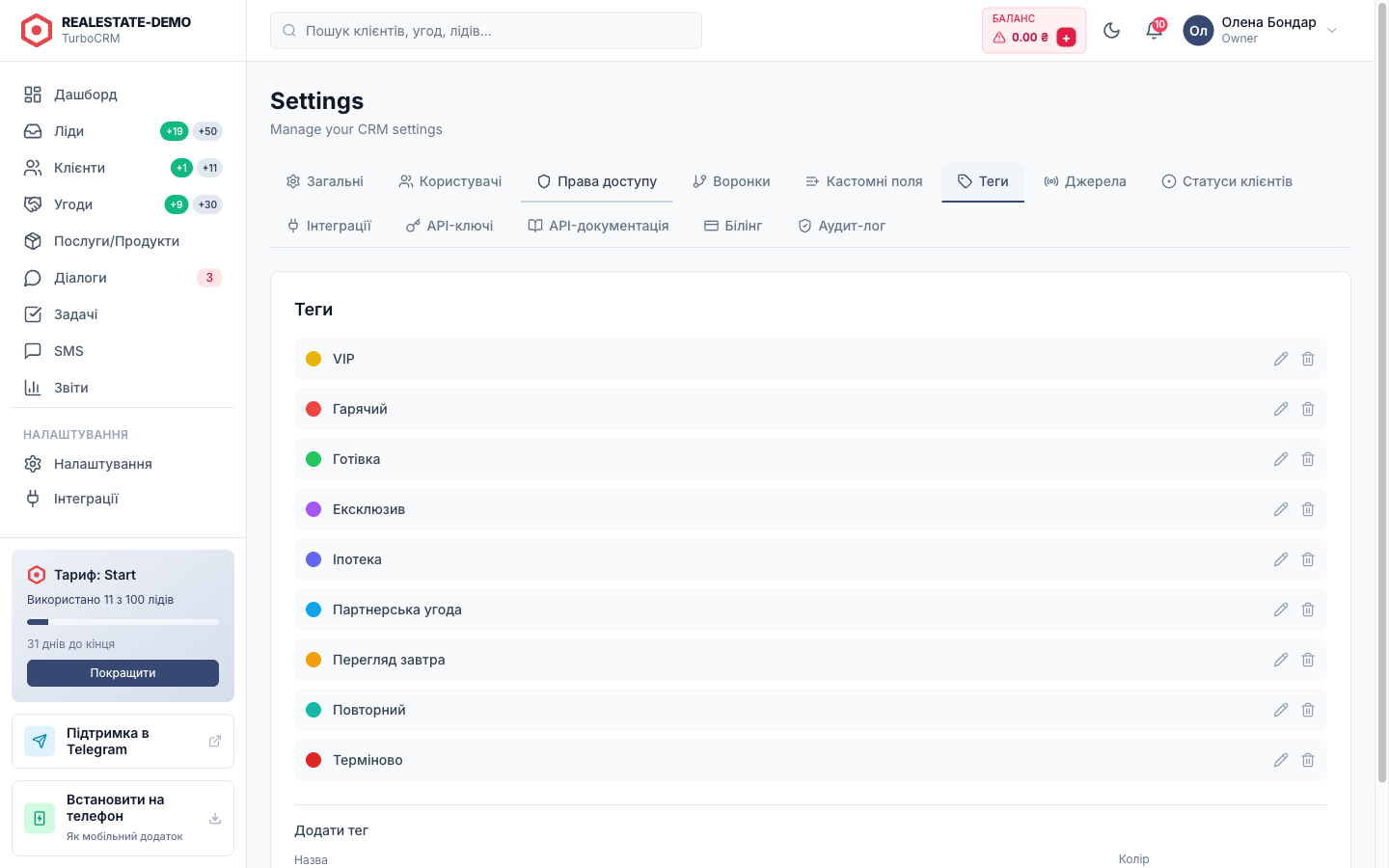Open Налаштування in the sidebar

coord(123,464)
